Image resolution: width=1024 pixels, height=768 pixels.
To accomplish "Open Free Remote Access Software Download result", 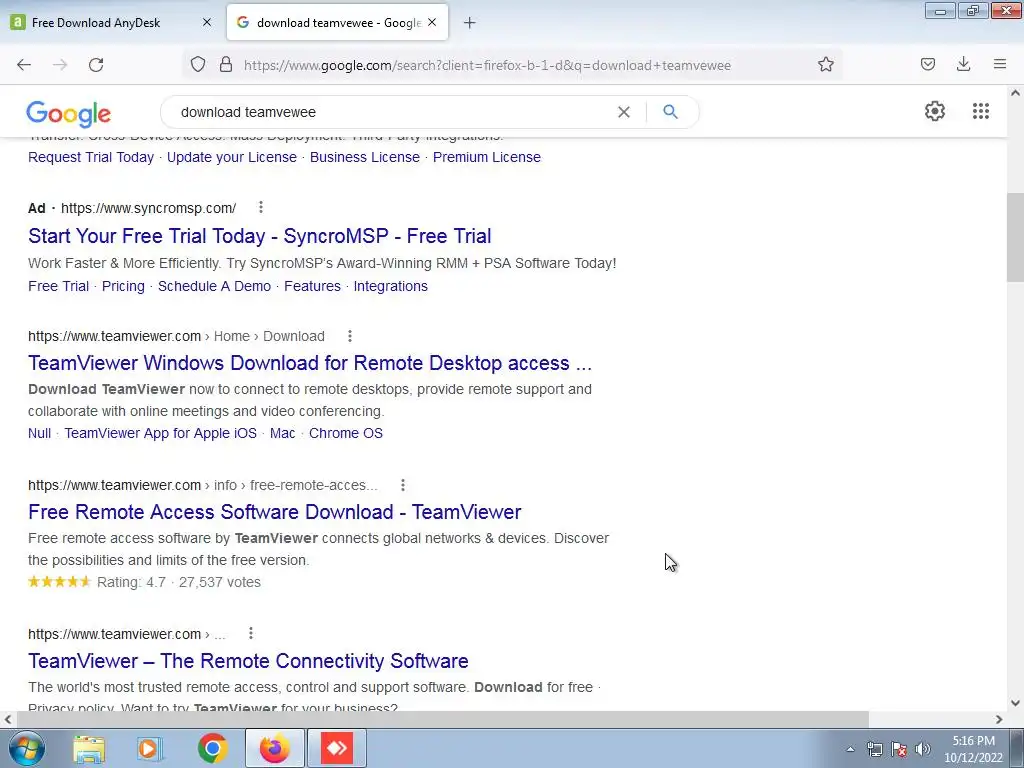I will pos(275,511).
